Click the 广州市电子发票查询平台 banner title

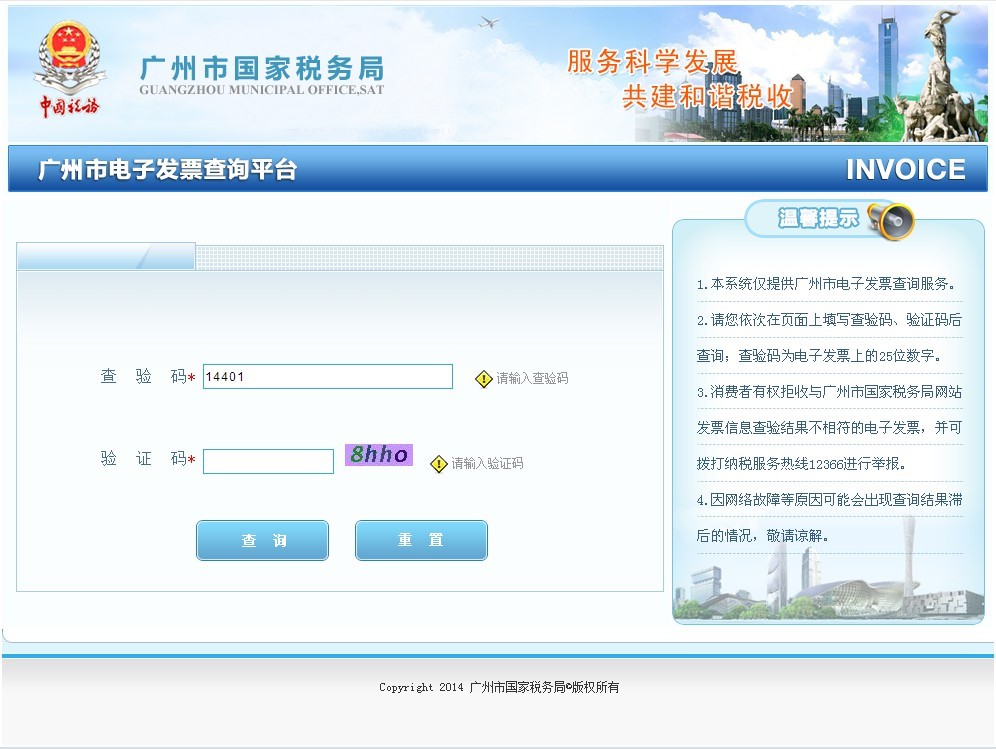pyautogui.click(x=168, y=169)
